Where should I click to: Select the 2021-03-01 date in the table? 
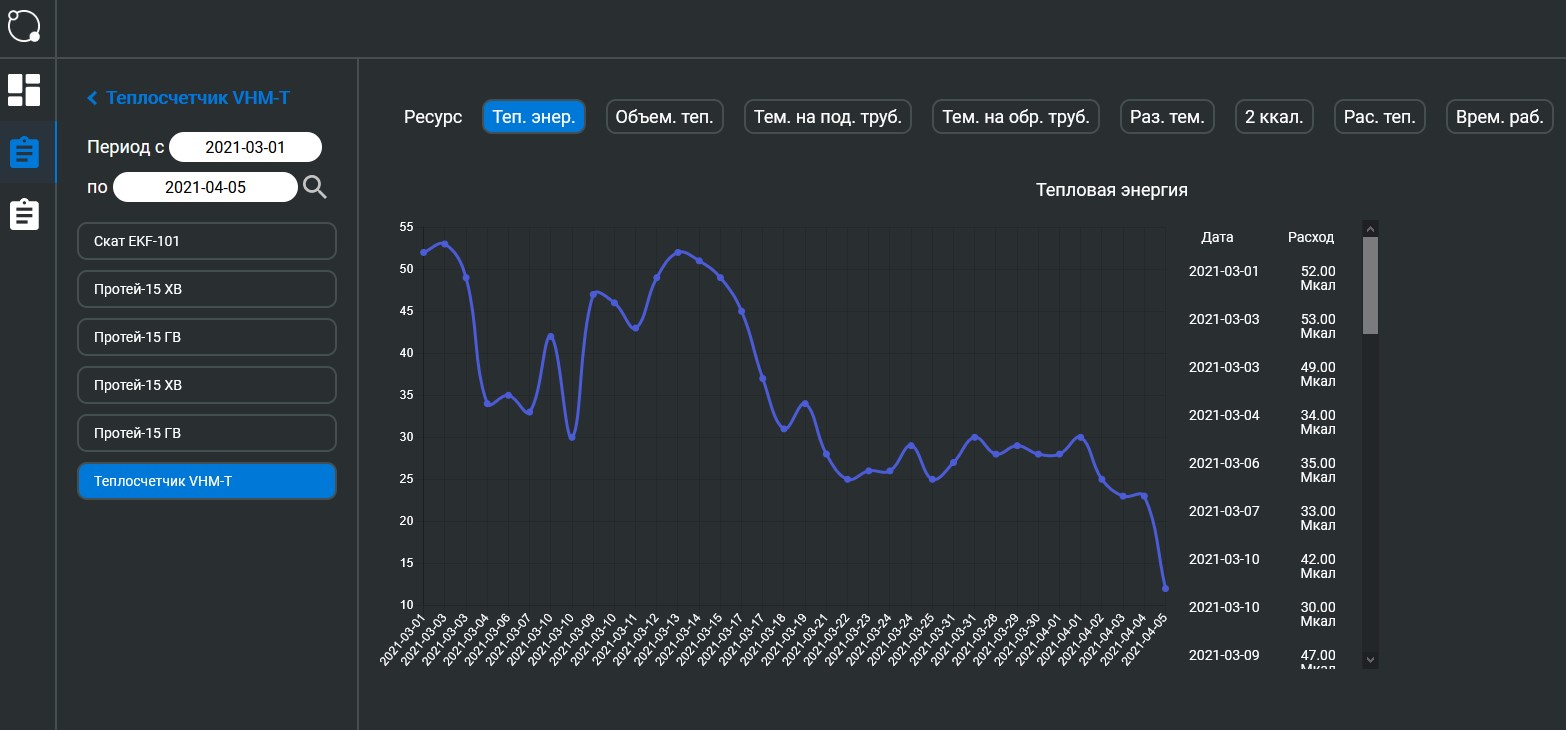1224,271
